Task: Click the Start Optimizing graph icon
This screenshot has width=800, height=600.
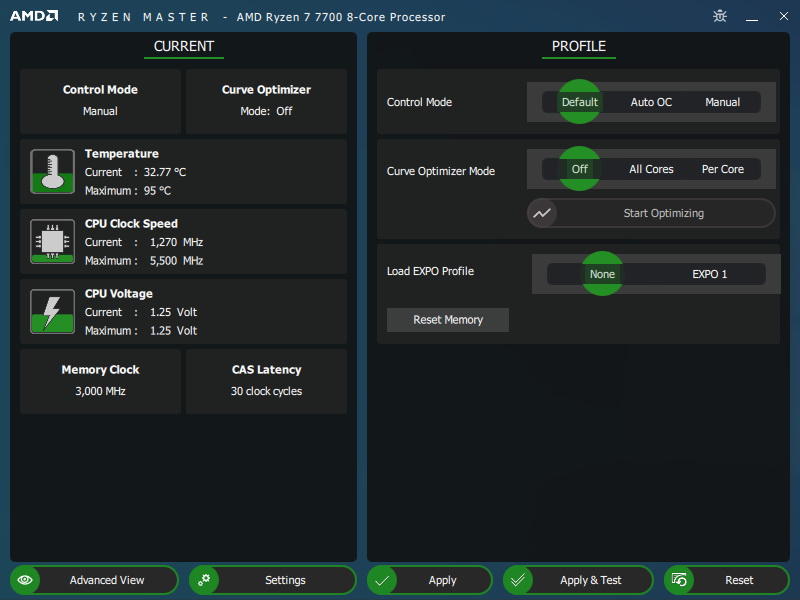Action: click(x=542, y=213)
